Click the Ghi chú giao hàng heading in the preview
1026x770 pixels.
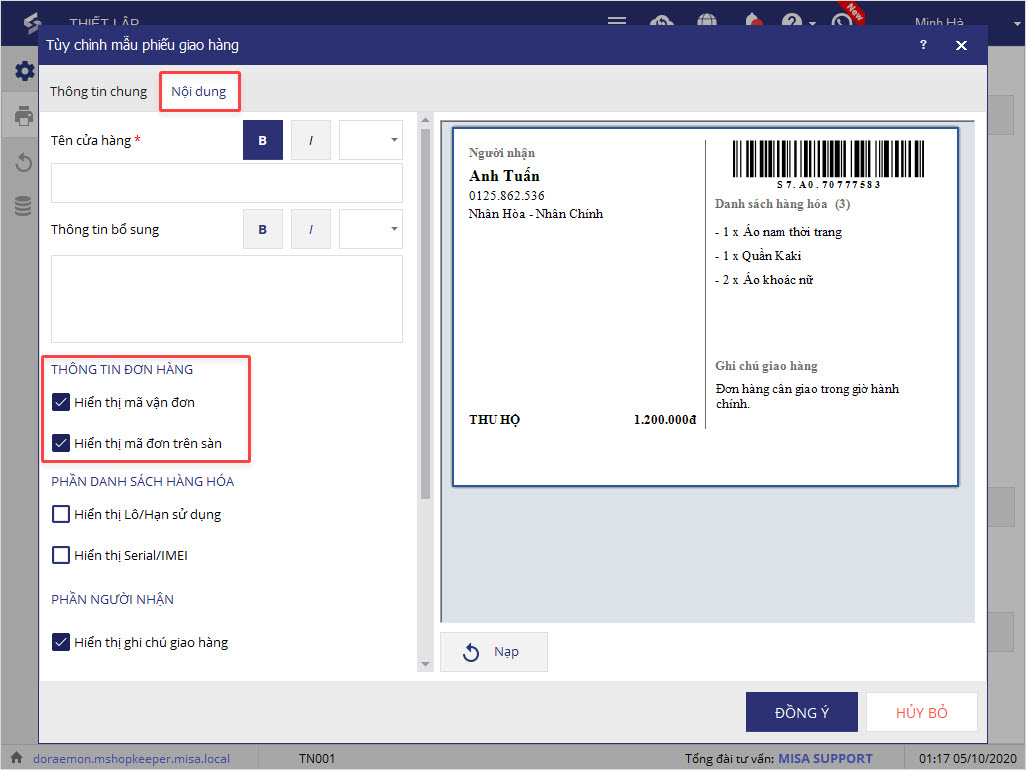tap(766, 366)
